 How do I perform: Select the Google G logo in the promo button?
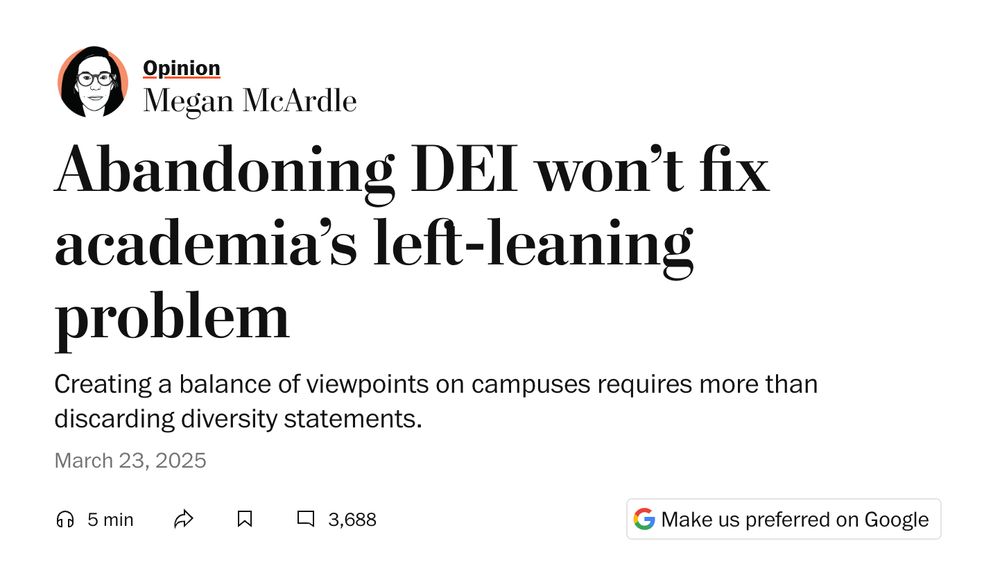tap(643, 518)
